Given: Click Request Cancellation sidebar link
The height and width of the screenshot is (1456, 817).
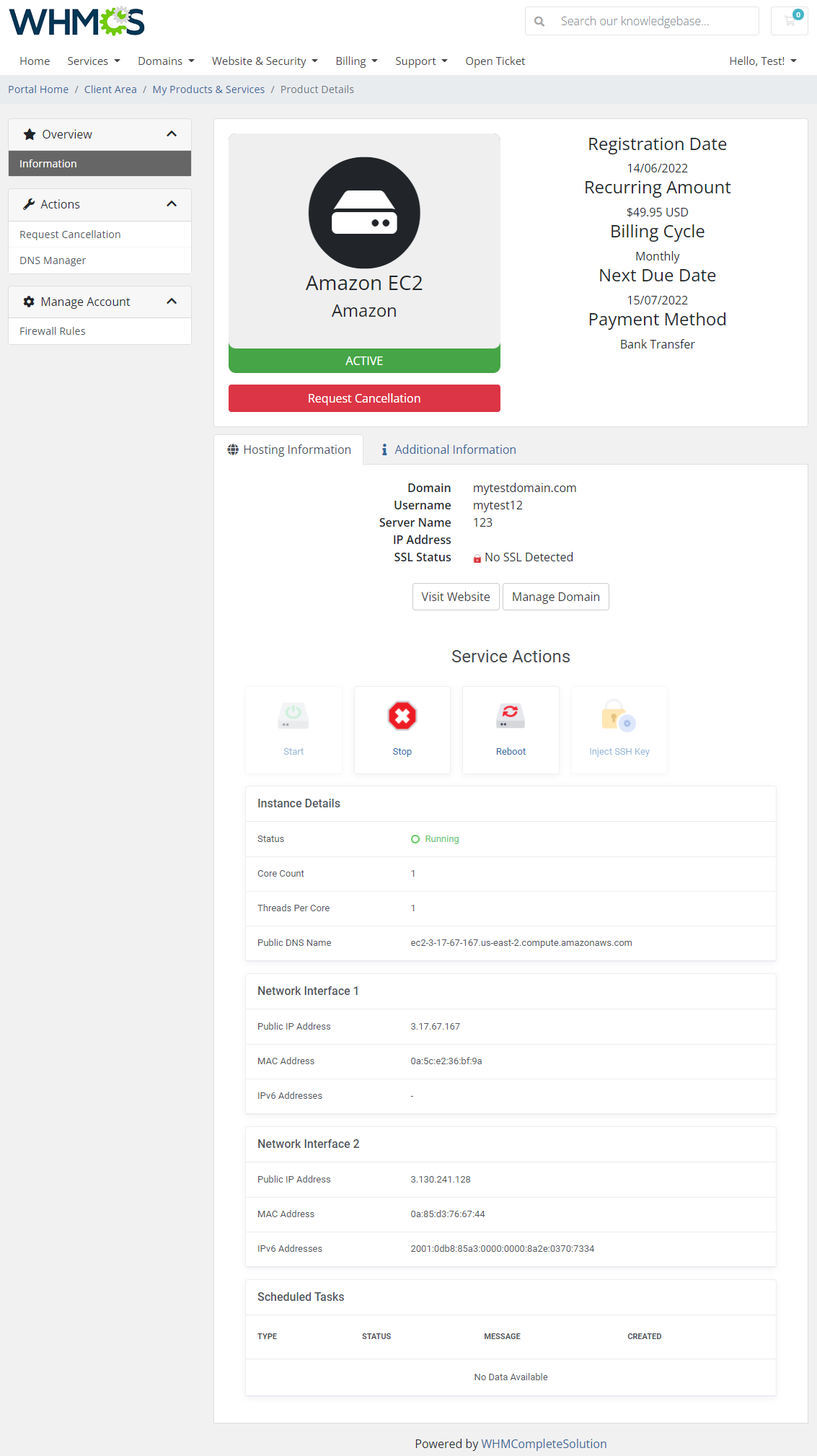Looking at the screenshot, I should pyautogui.click(x=100, y=234).
